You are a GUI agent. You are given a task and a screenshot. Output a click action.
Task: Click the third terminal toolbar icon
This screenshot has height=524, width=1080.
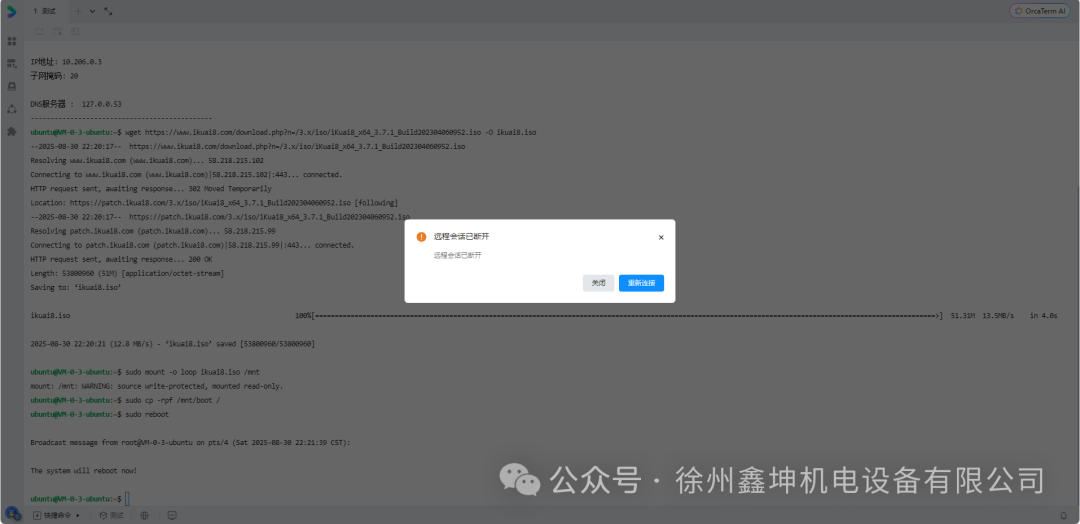click(75, 31)
